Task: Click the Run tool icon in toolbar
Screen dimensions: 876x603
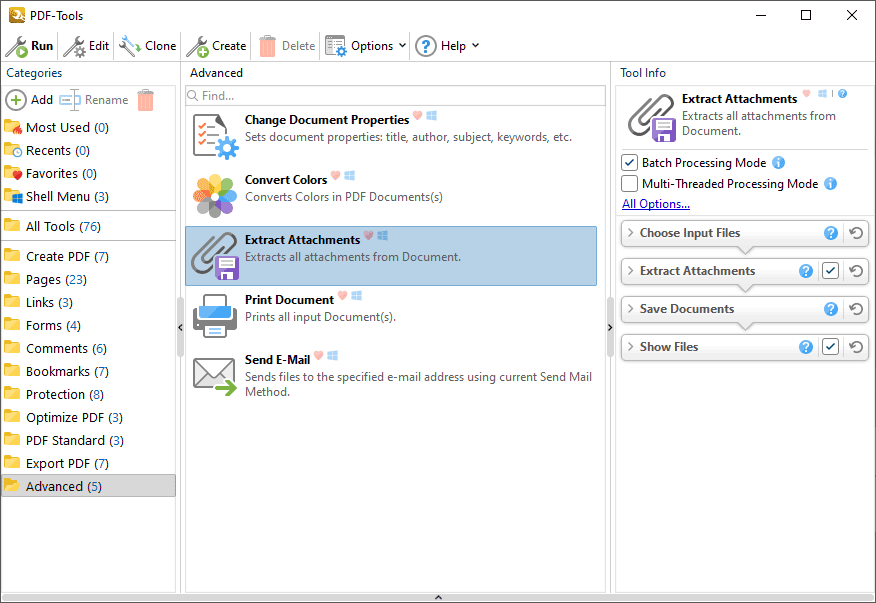Action: (17, 46)
